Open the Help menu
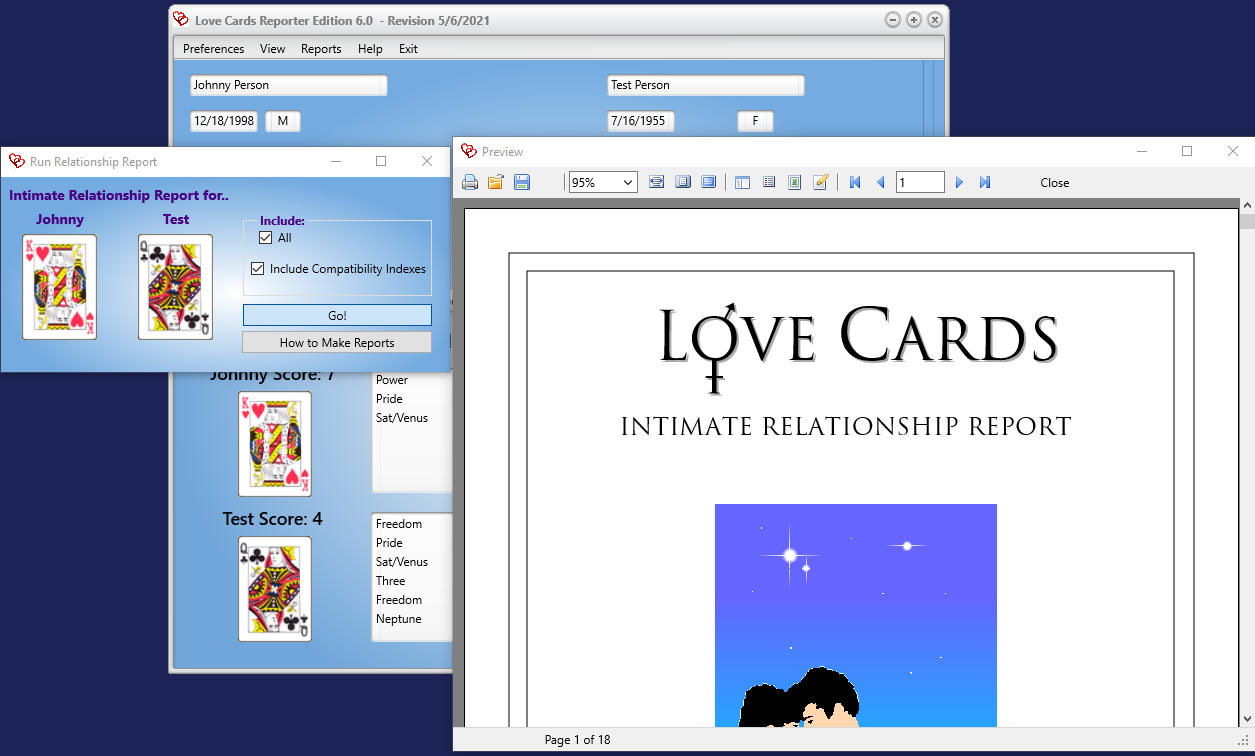Screen dimensions: 1255x756 (370, 48)
